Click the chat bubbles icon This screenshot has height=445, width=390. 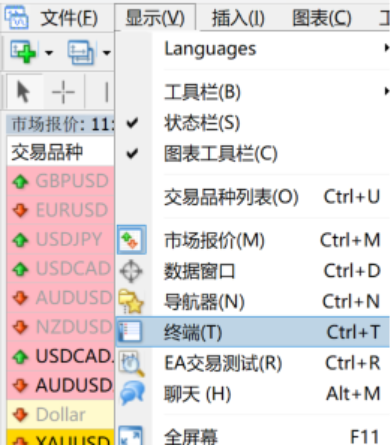(132, 393)
